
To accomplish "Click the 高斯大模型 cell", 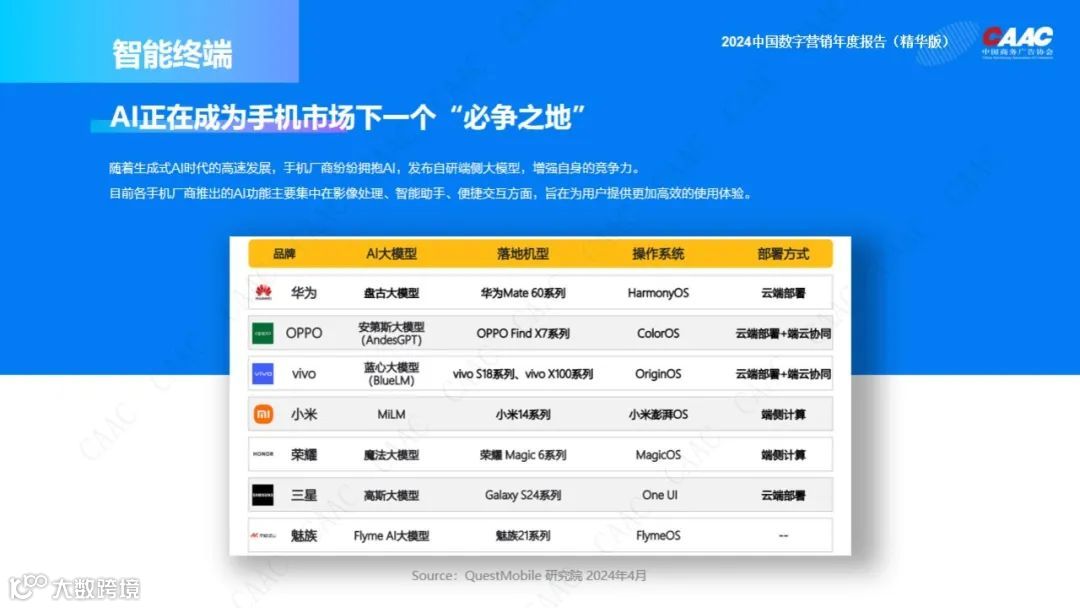I will point(391,496).
